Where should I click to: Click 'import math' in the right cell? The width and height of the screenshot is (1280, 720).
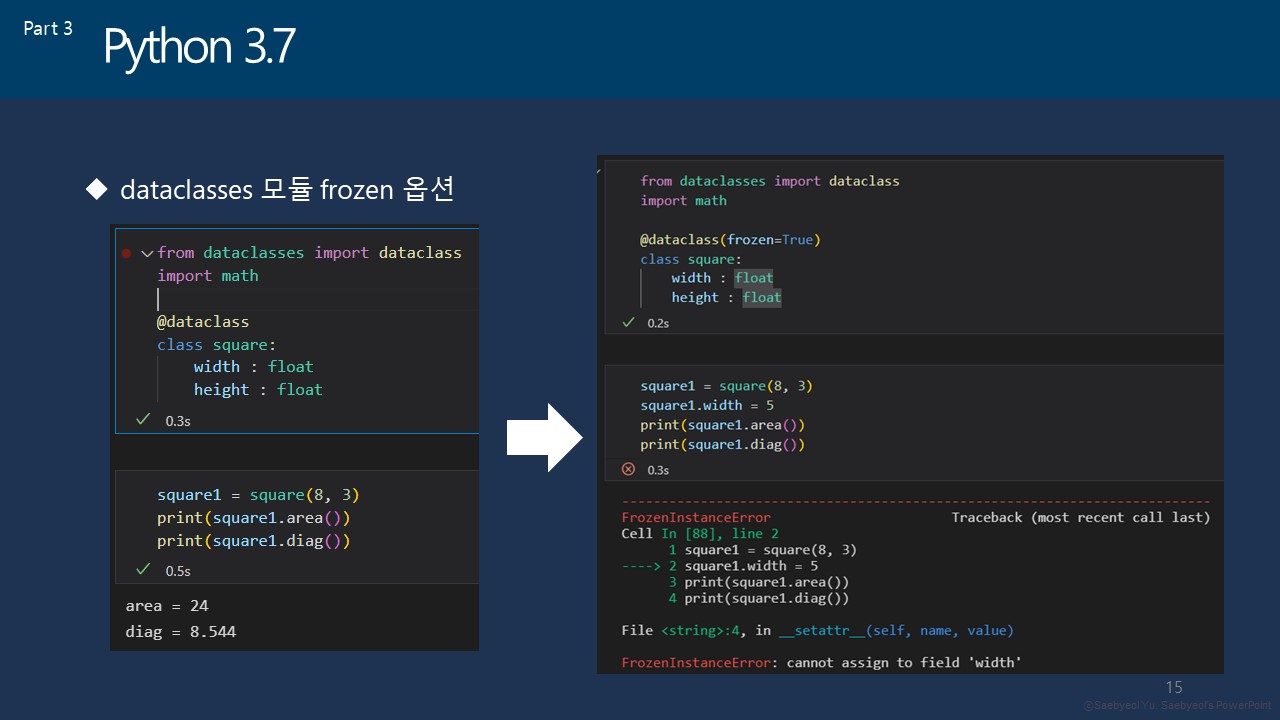pyautogui.click(x=684, y=200)
